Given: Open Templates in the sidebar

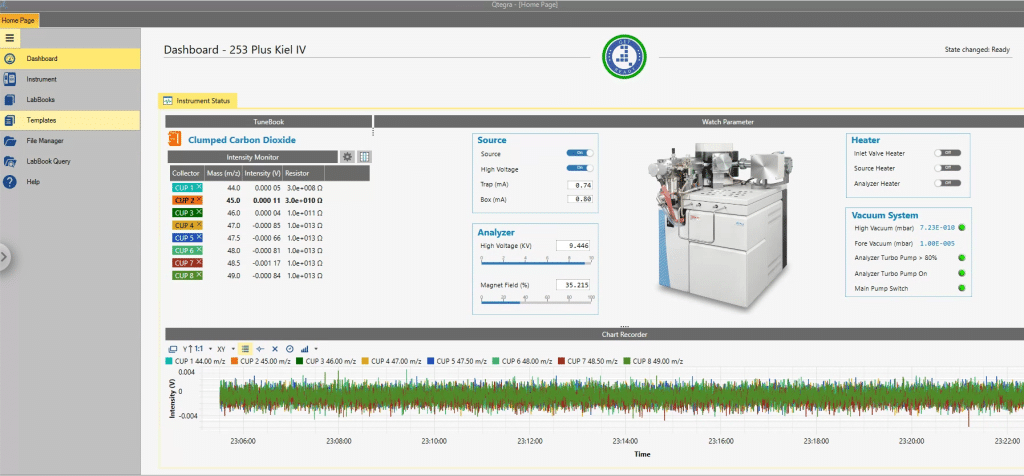Looking at the screenshot, I should tap(70, 120).
